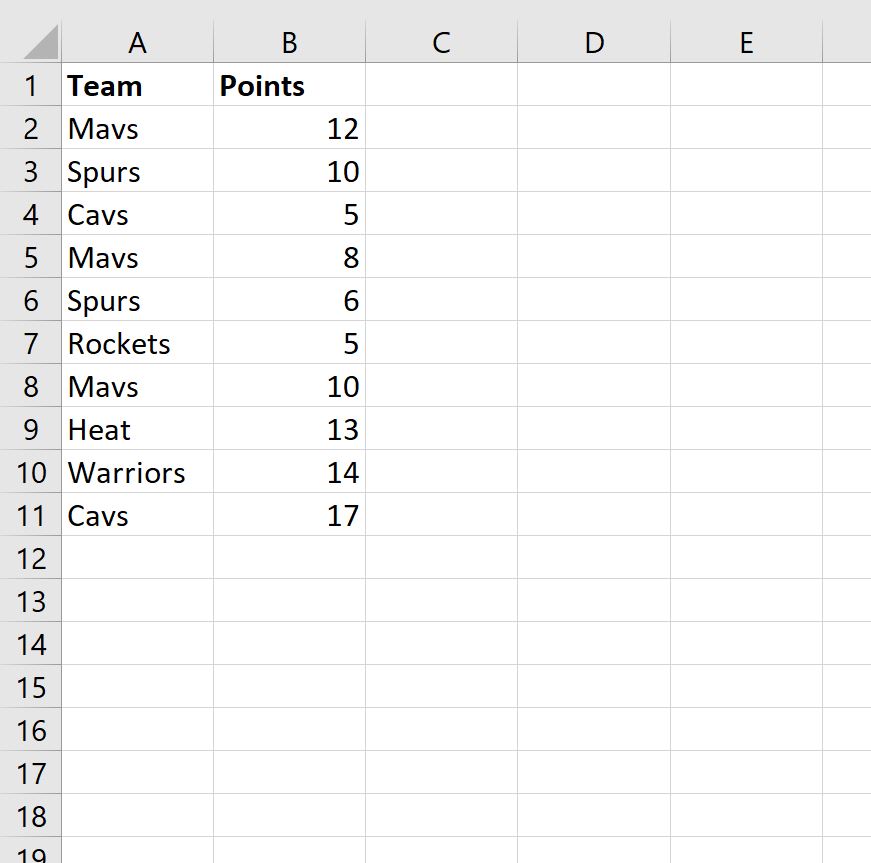This screenshot has width=871, height=863.
Task: Select row 12 header
Action: pos(31,559)
